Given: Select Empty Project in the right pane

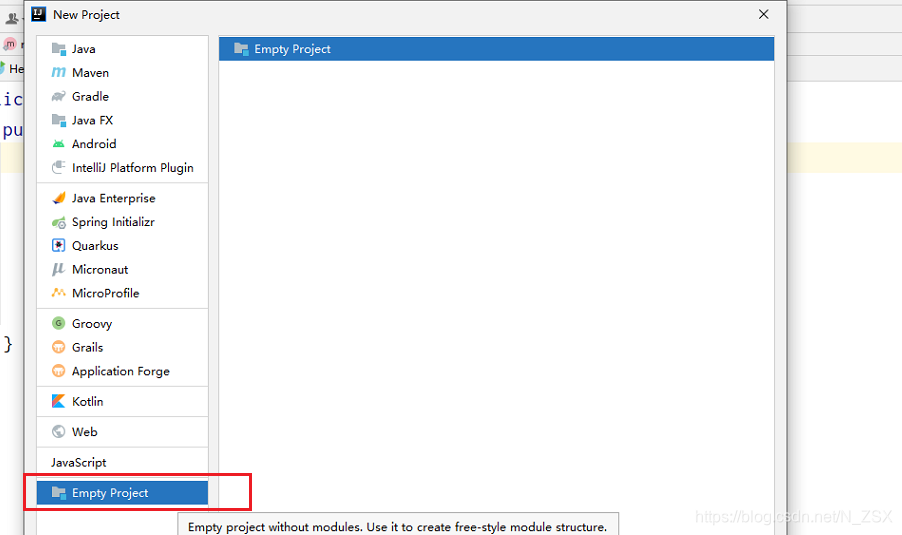Looking at the screenshot, I should point(496,49).
